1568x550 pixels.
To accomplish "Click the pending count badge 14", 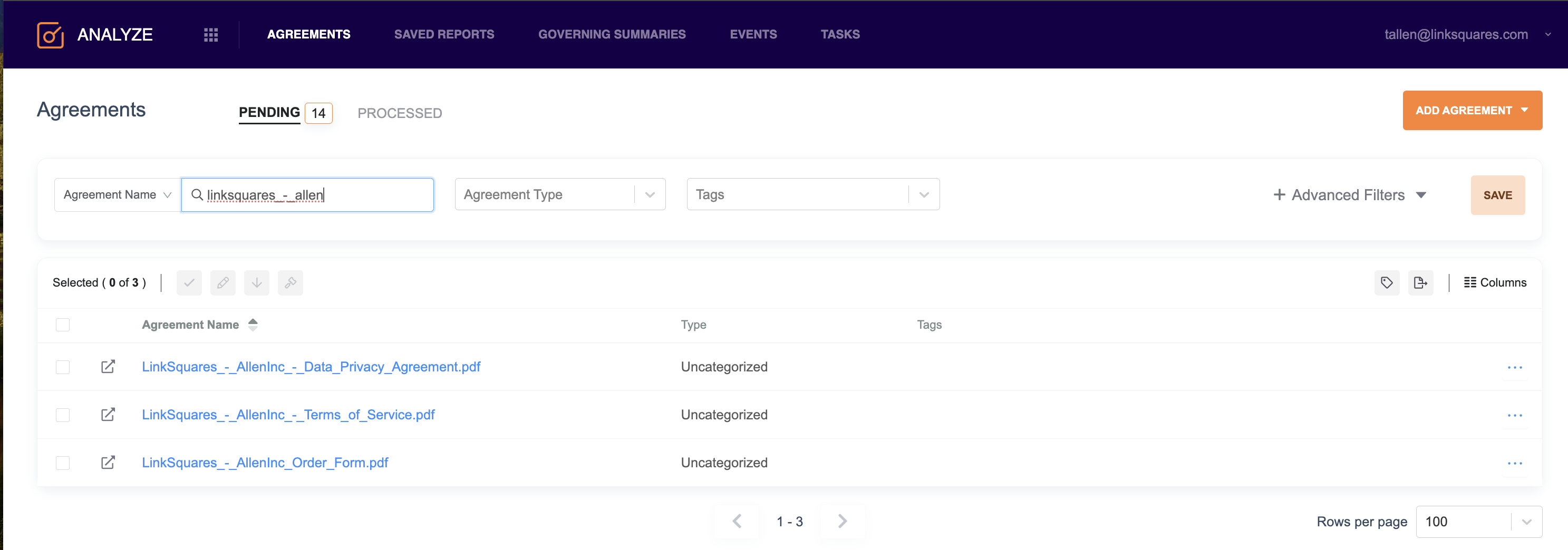I will pos(318,113).
